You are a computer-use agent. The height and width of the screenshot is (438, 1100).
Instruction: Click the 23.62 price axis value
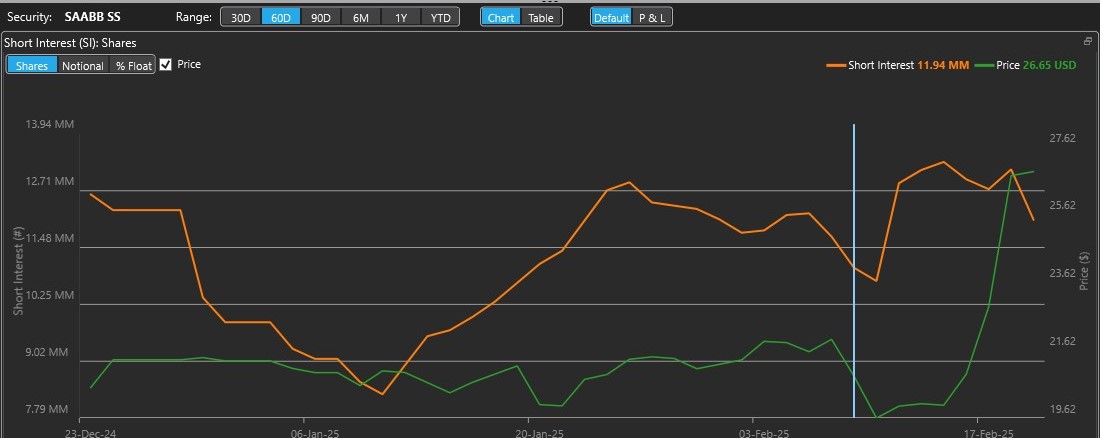pos(1062,273)
